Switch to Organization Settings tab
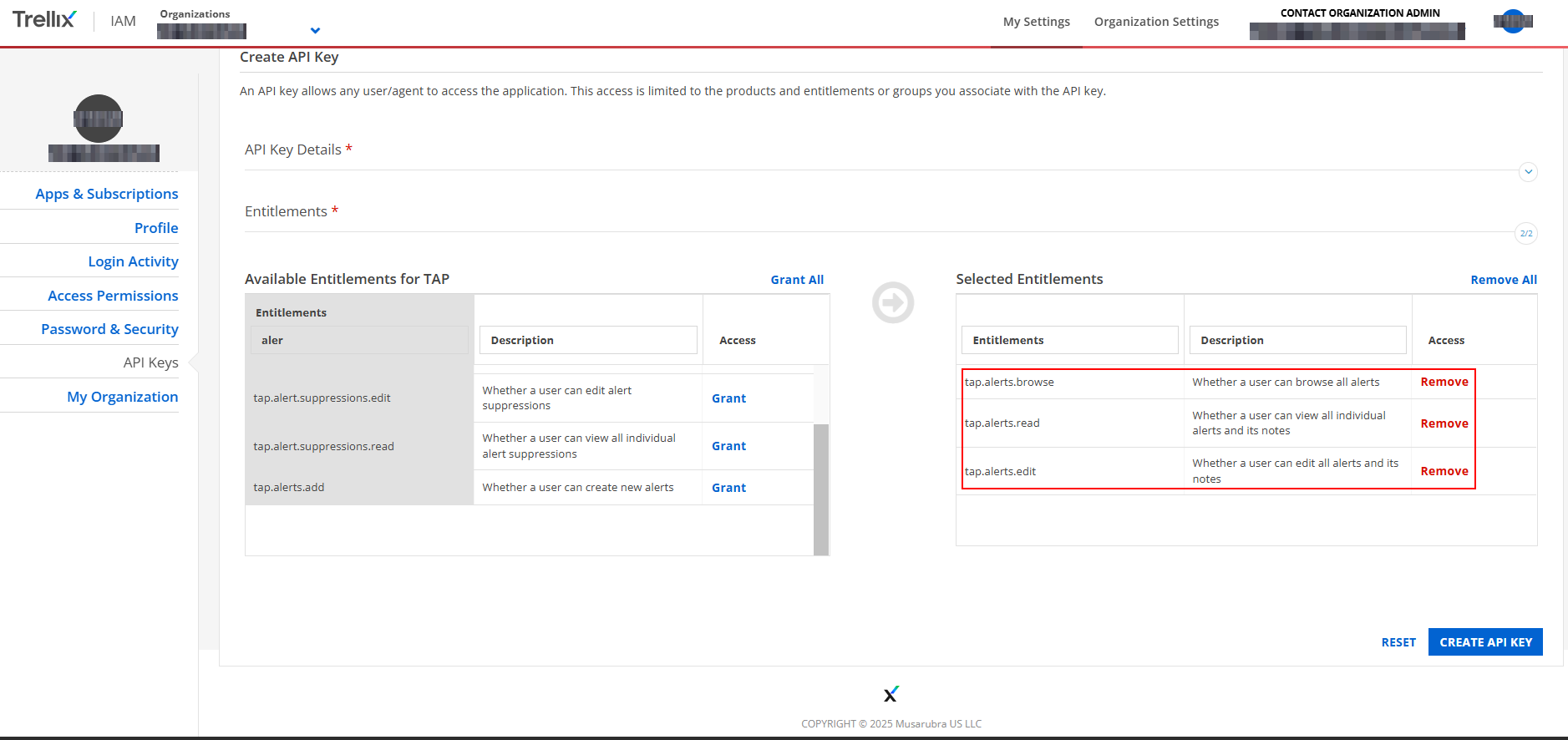 [x=1155, y=22]
